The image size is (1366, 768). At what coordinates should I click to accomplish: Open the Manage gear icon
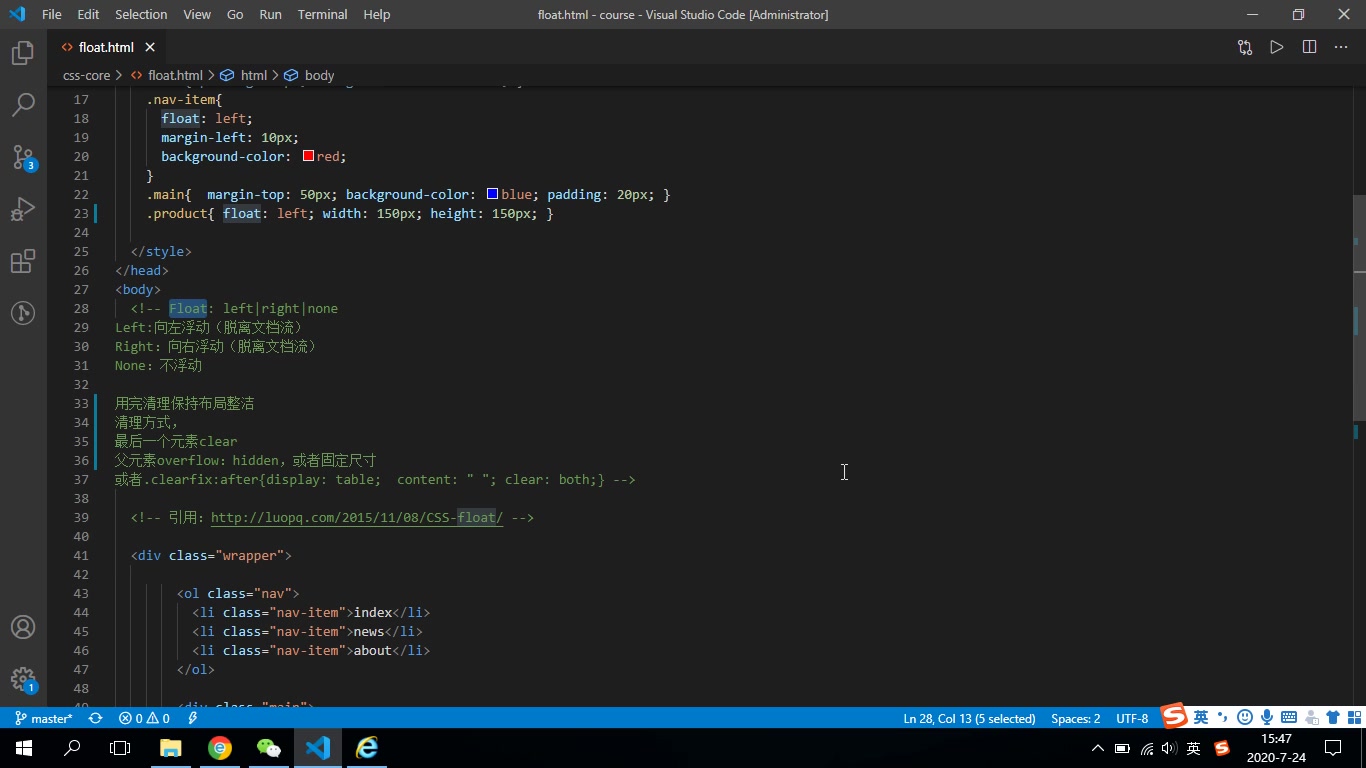(23, 680)
